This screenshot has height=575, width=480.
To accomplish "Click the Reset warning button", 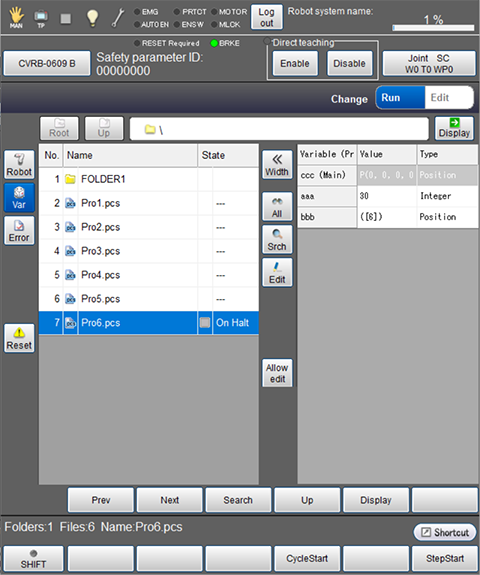I will pos(19,338).
